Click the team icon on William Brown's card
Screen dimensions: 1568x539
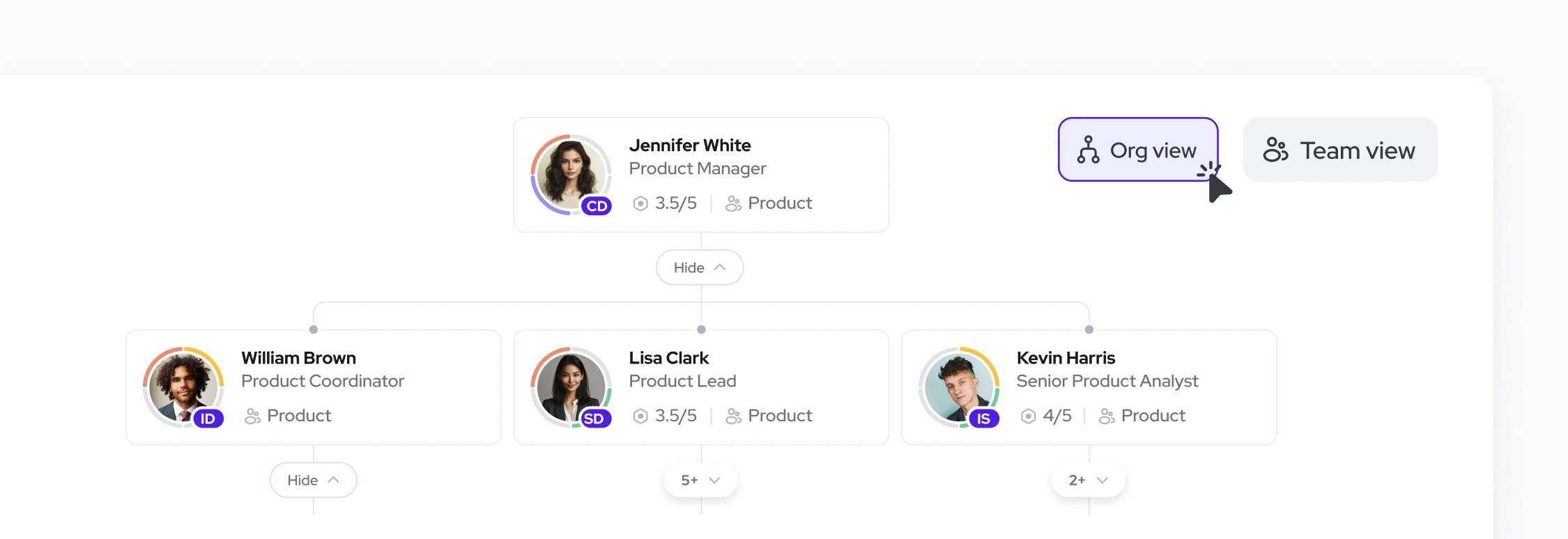point(252,416)
